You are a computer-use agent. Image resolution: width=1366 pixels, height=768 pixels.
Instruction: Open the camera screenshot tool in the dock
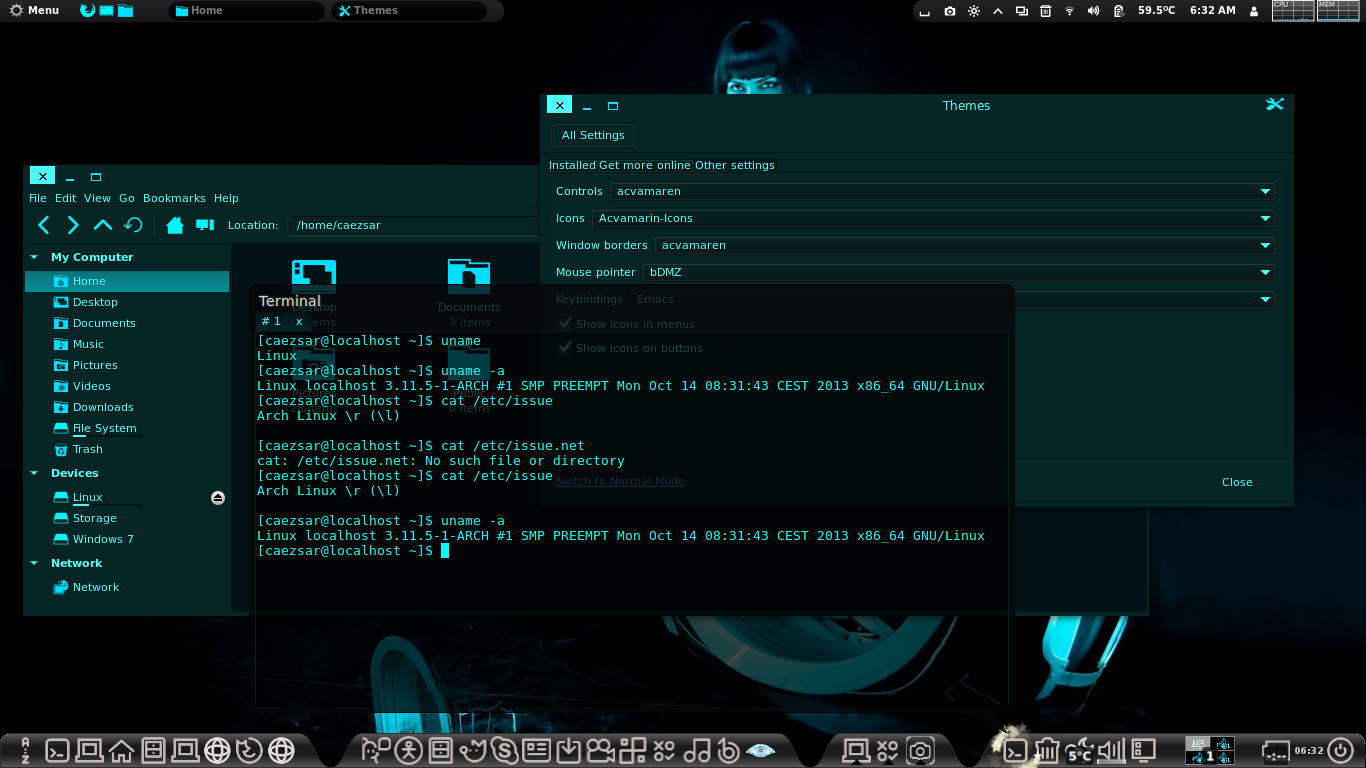920,749
